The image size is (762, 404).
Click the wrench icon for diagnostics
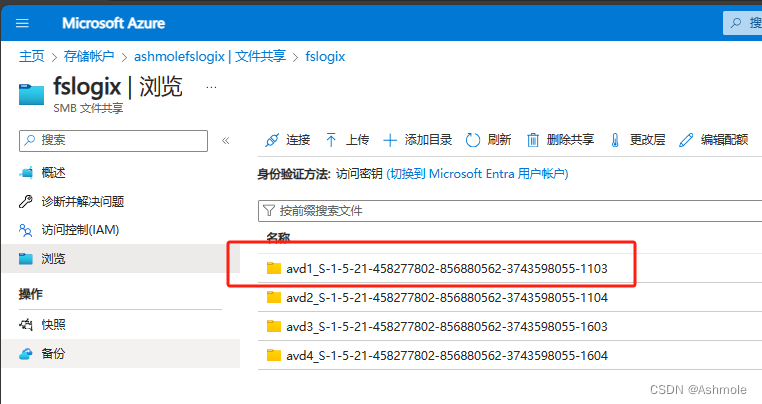(x=25, y=201)
